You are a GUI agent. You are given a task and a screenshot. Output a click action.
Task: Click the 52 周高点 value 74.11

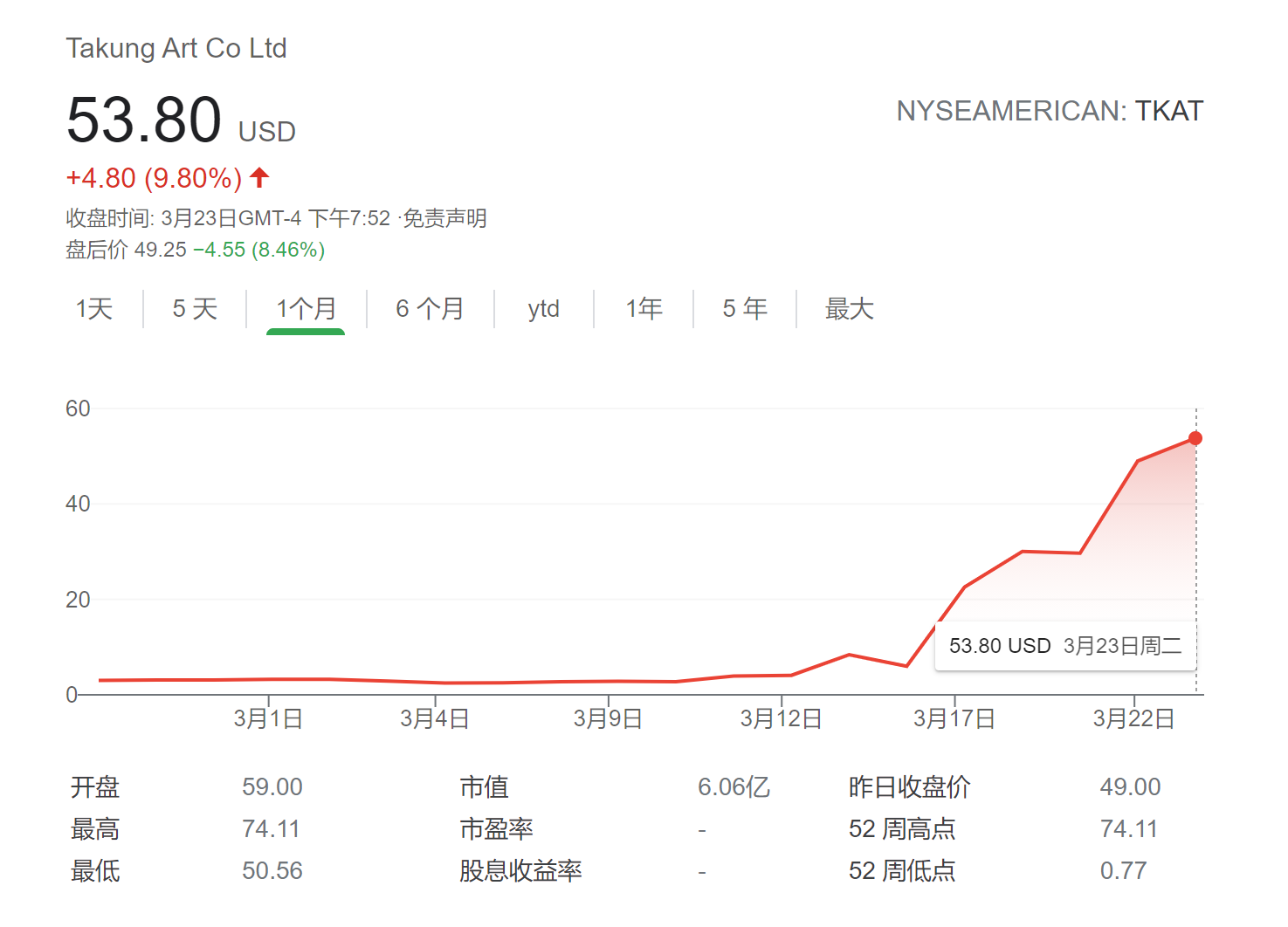pos(1128,829)
